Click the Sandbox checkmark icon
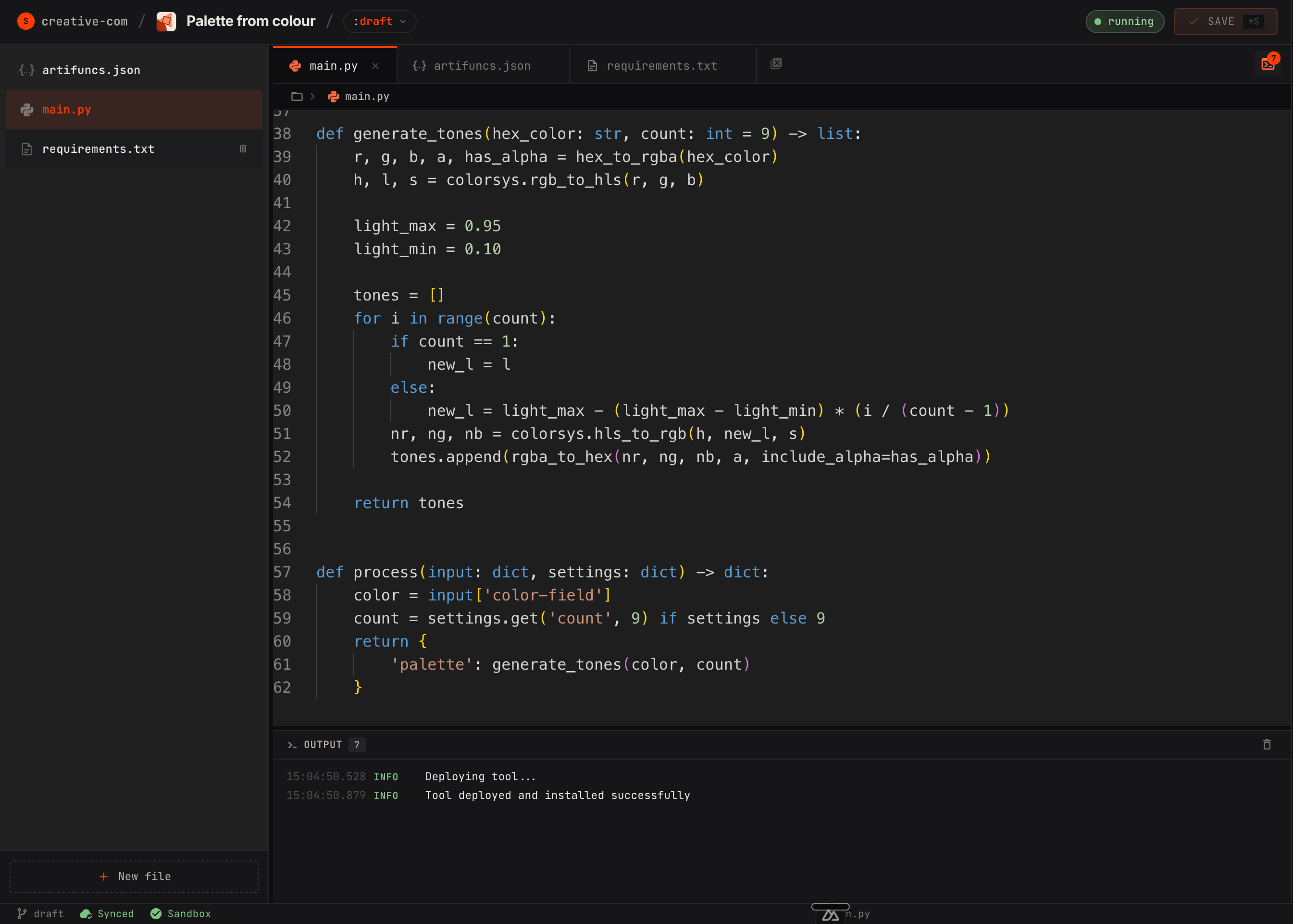 tap(156, 913)
